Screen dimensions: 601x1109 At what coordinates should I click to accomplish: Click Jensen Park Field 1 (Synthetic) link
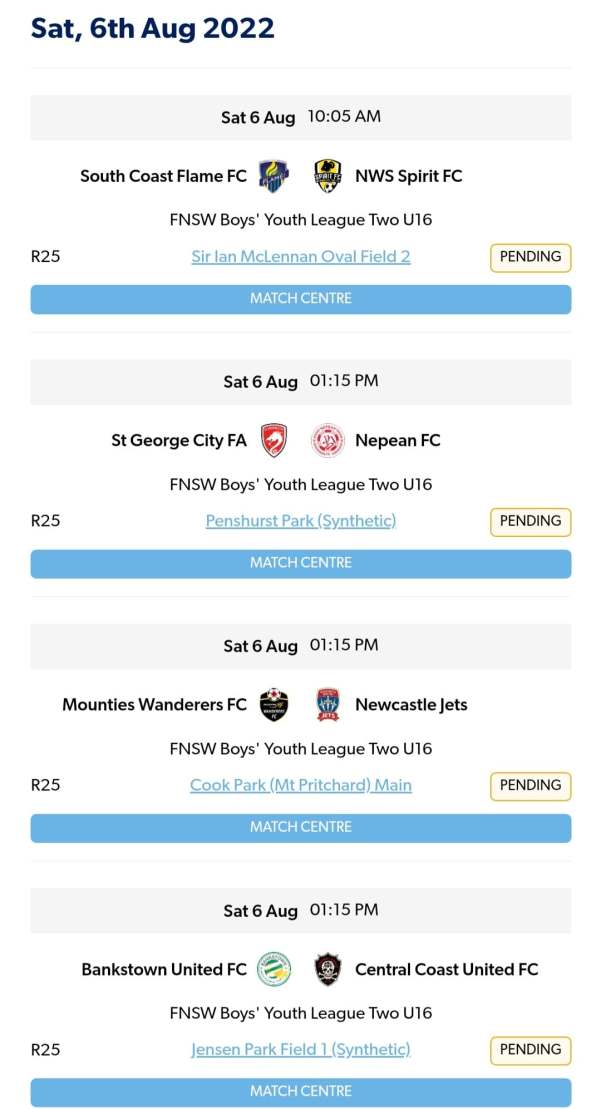coord(300,1050)
